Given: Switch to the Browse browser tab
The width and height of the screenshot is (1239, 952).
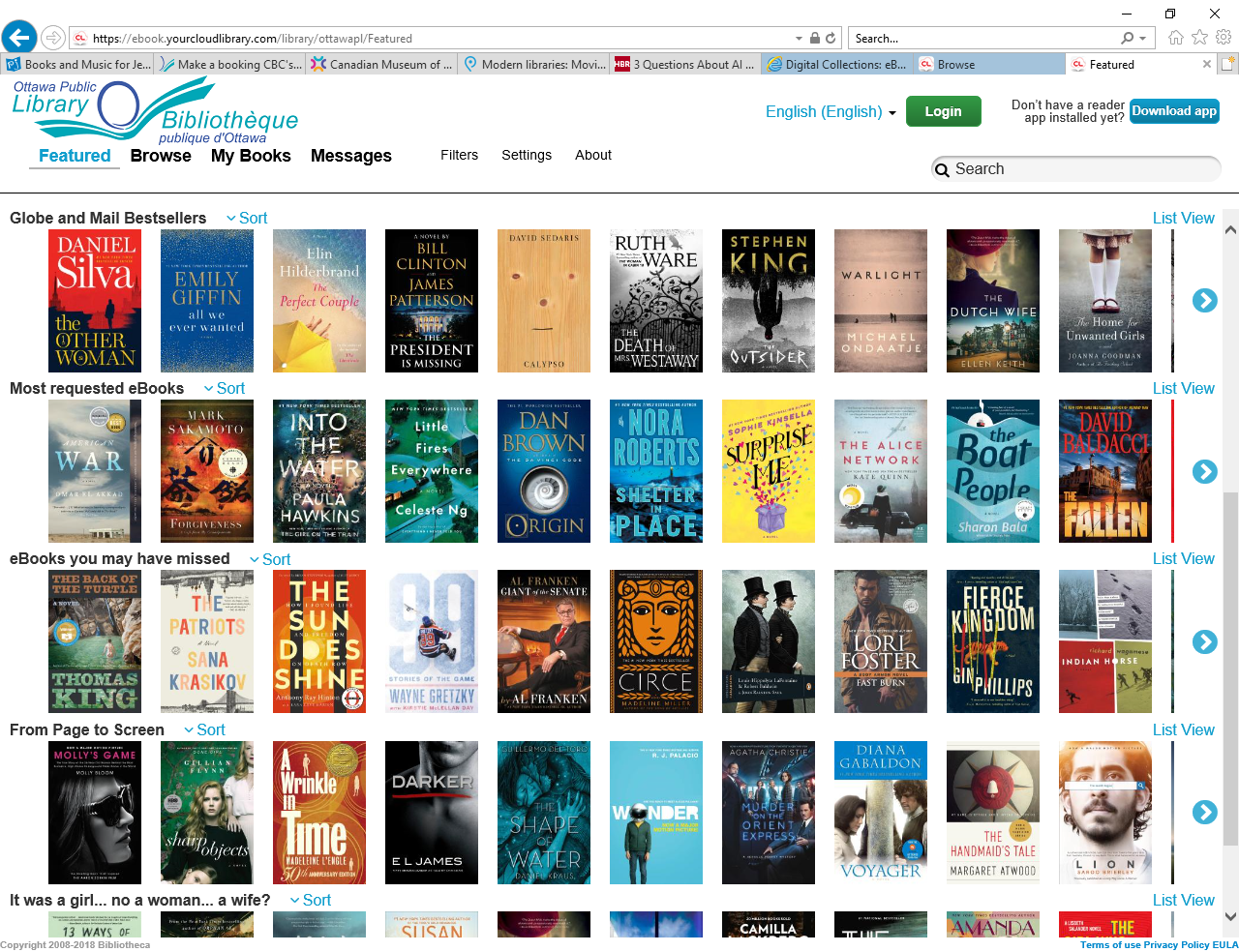Looking at the screenshot, I should [989, 65].
